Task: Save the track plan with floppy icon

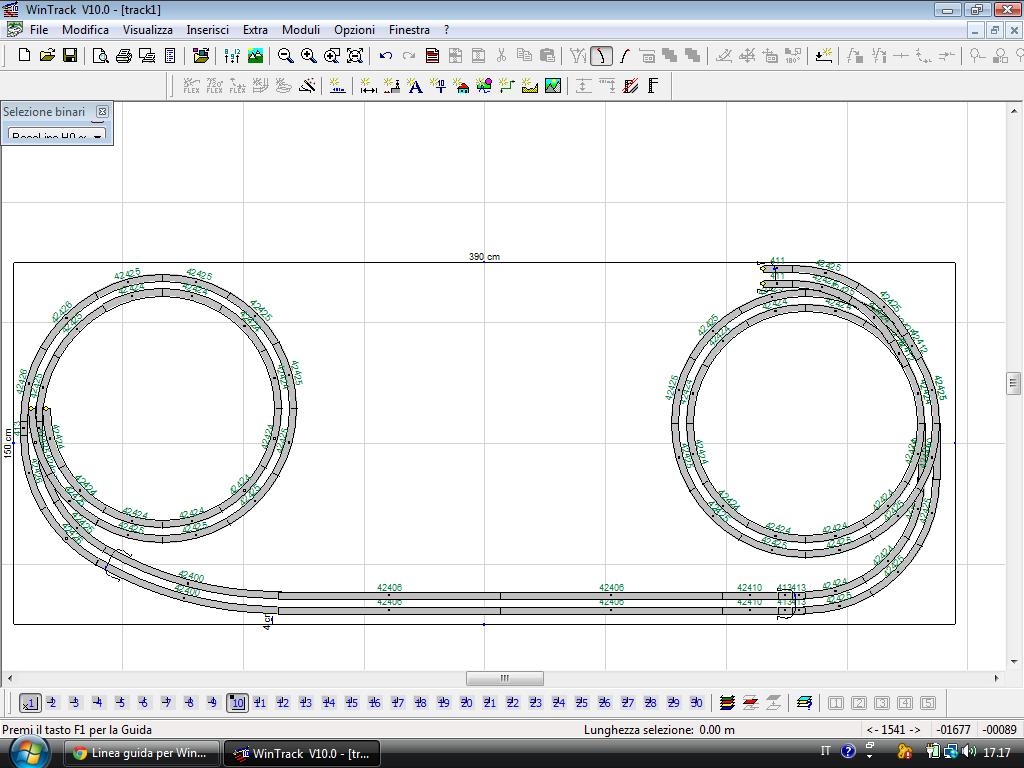Action: (70, 56)
